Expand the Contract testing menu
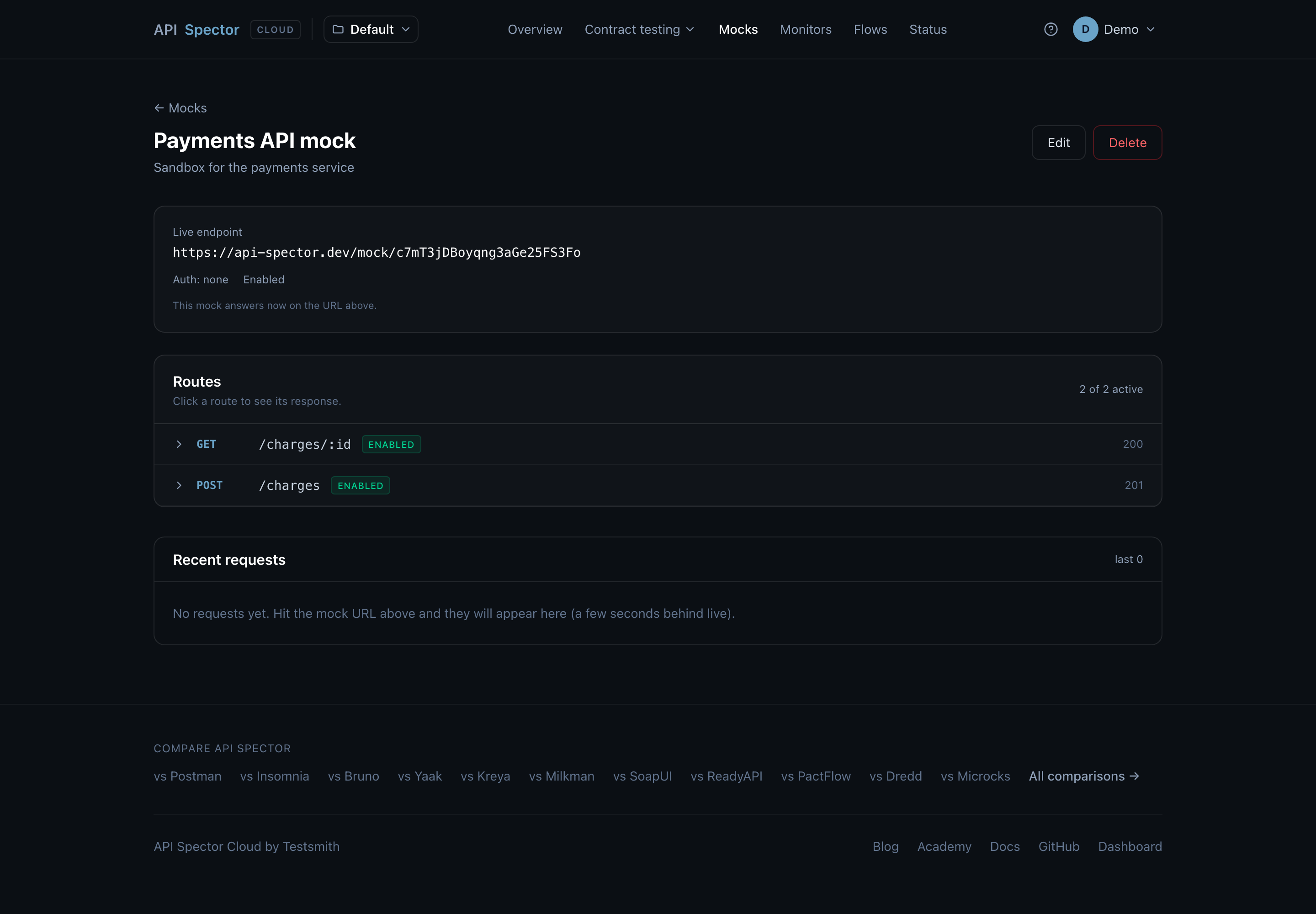The image size is (1316, 914). 640,29
